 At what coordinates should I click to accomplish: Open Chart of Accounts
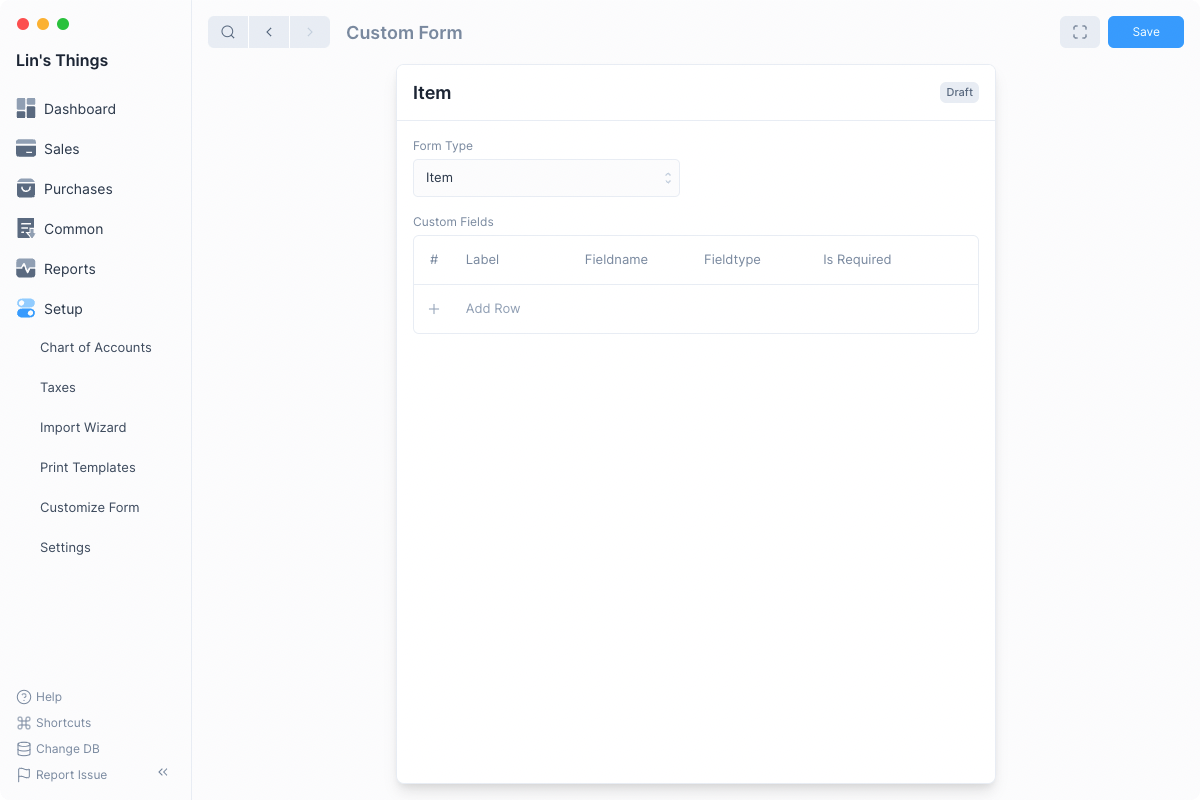coord(96,347)
